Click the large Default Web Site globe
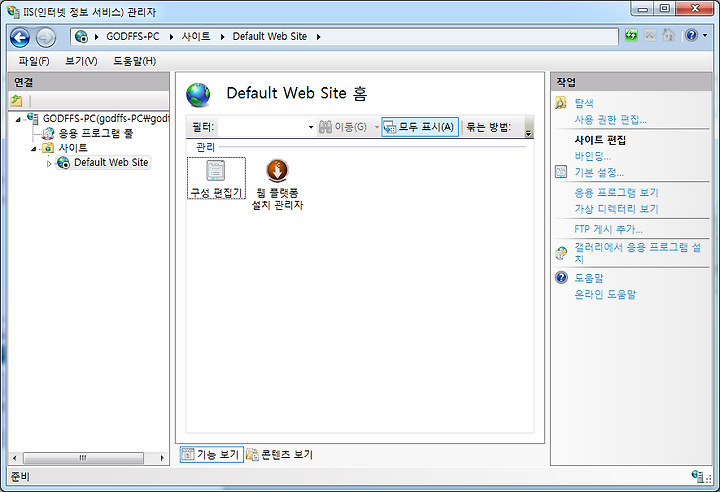This screenshot has height=492, width=720. pyautogui.click(x=198, y=95)
